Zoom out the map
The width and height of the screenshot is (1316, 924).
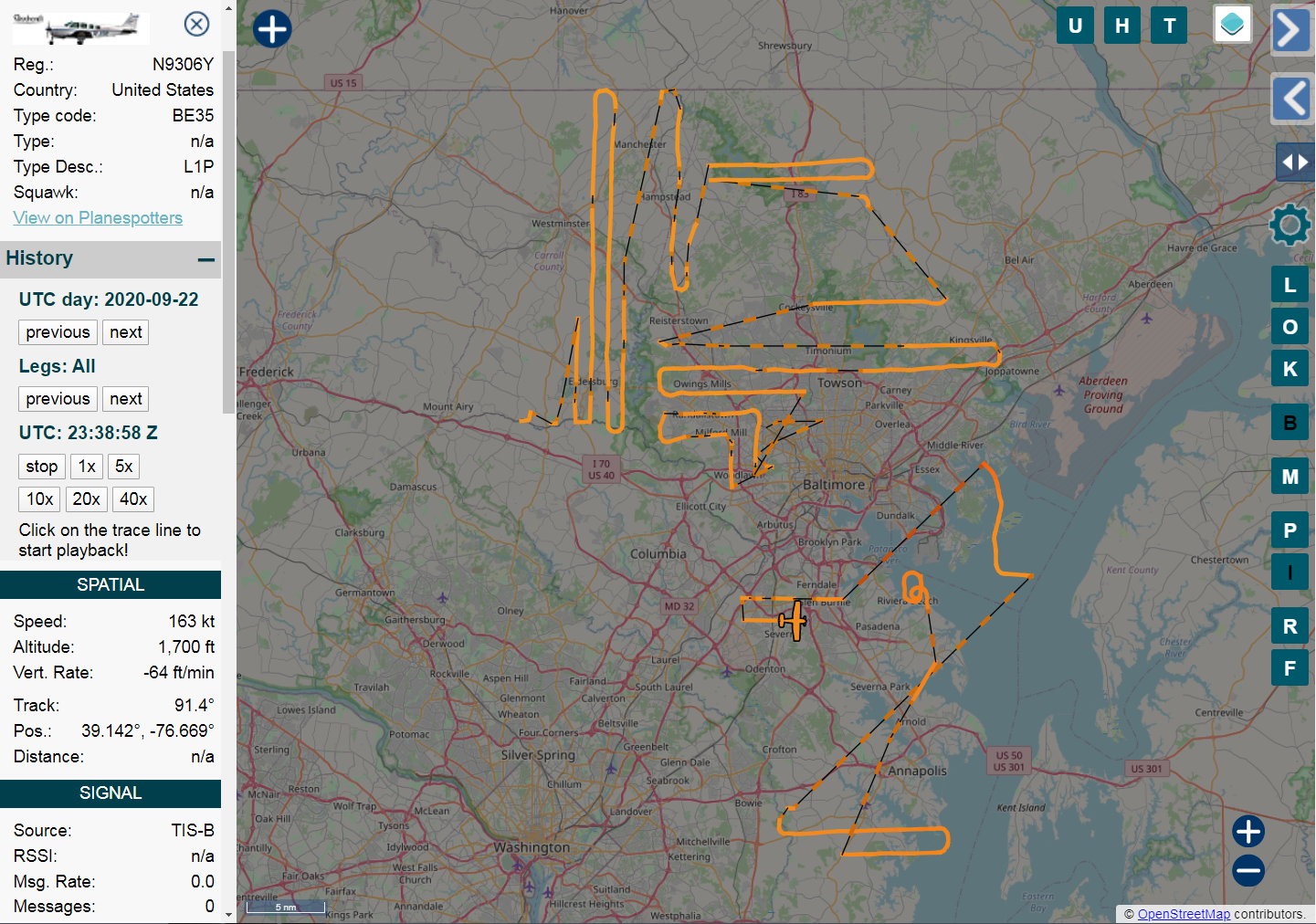(1248, 870)
